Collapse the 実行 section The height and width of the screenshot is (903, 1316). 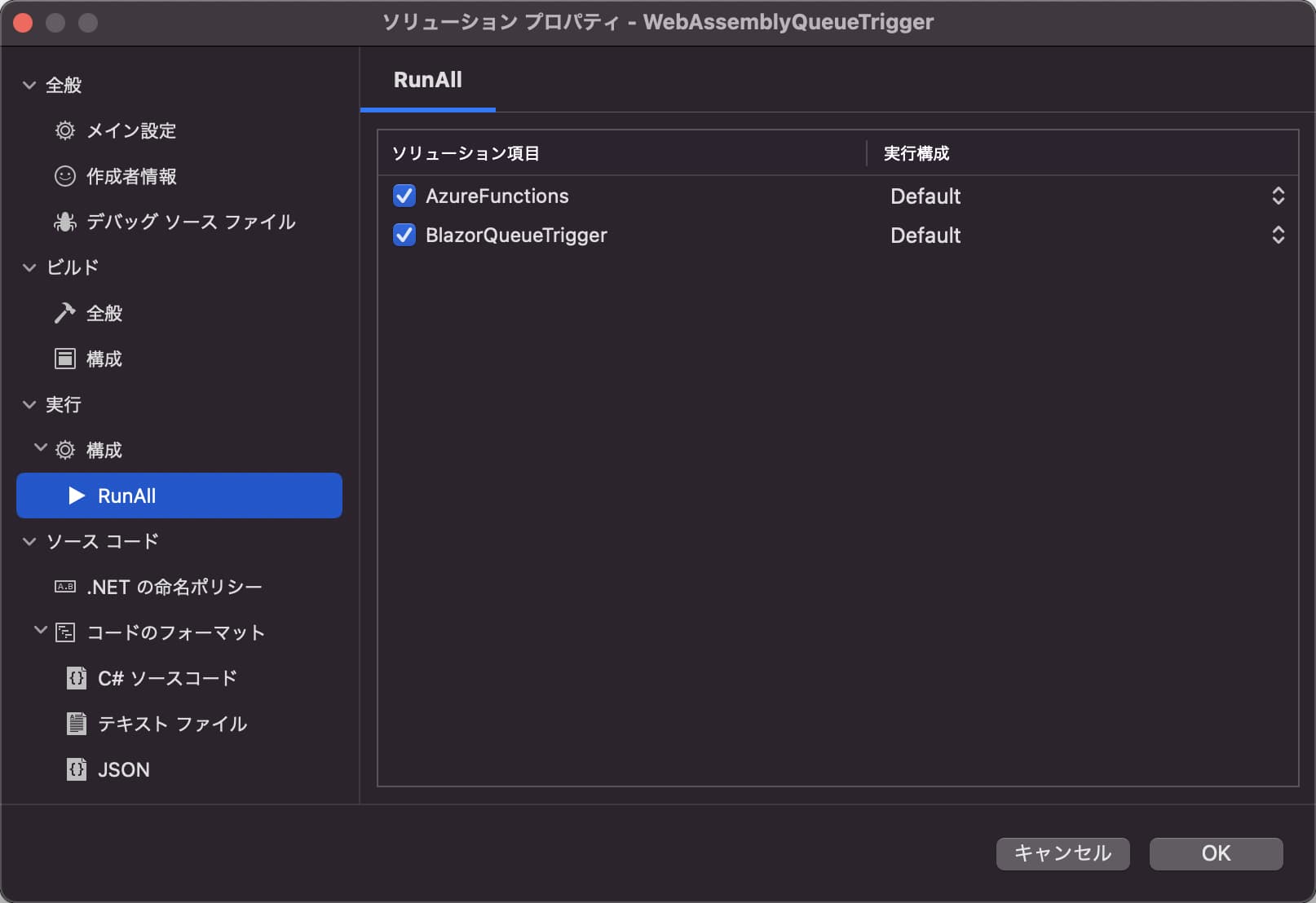click(x=29, y=404)
